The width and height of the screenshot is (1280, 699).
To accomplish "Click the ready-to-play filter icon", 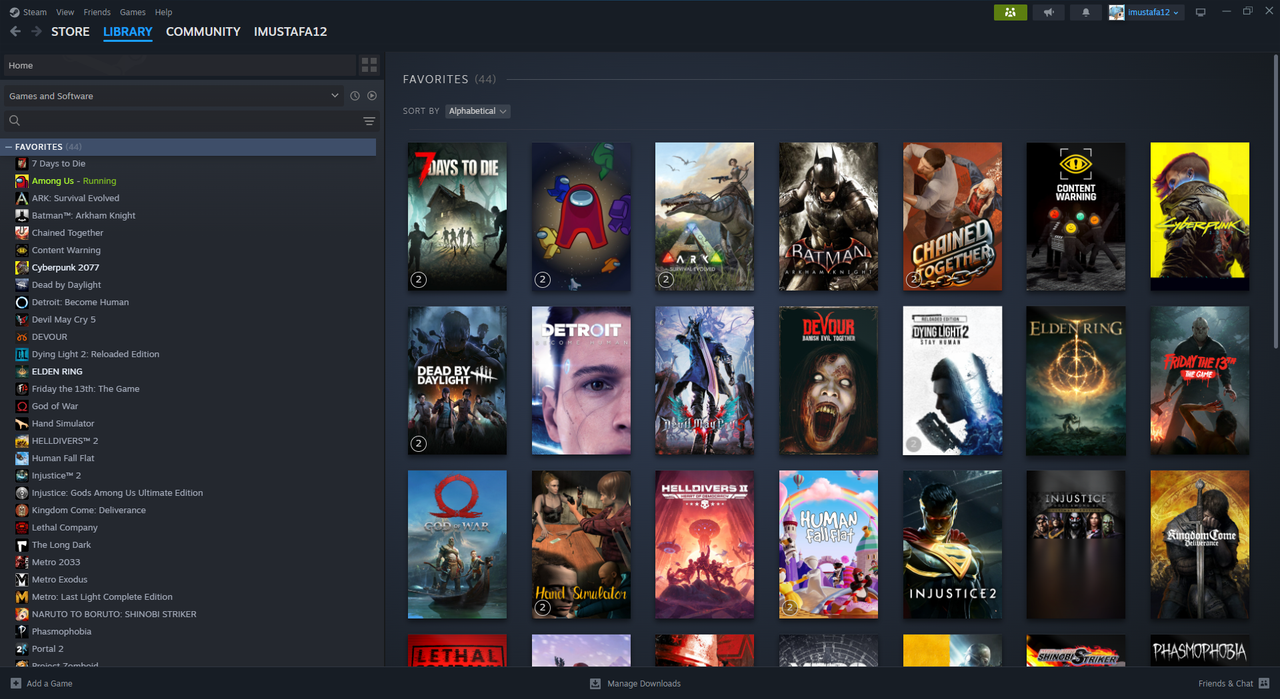I will [372, 96].
